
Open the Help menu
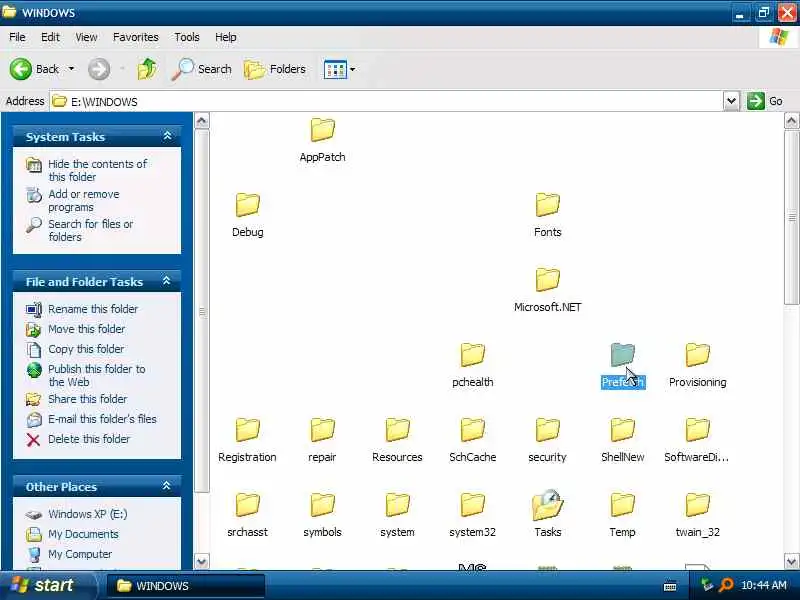(226, 37)
